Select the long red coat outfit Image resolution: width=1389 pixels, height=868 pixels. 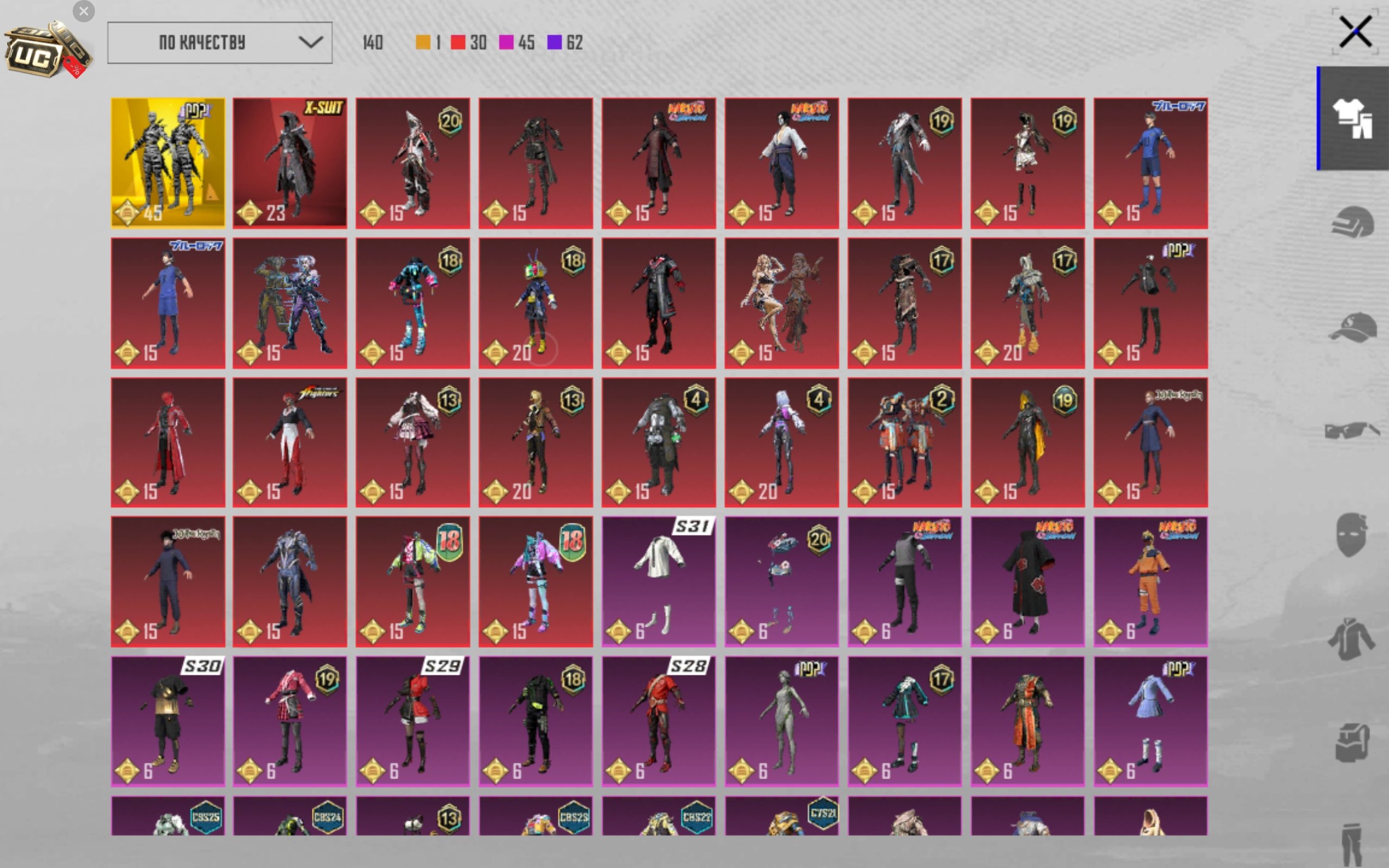[168, 443]
